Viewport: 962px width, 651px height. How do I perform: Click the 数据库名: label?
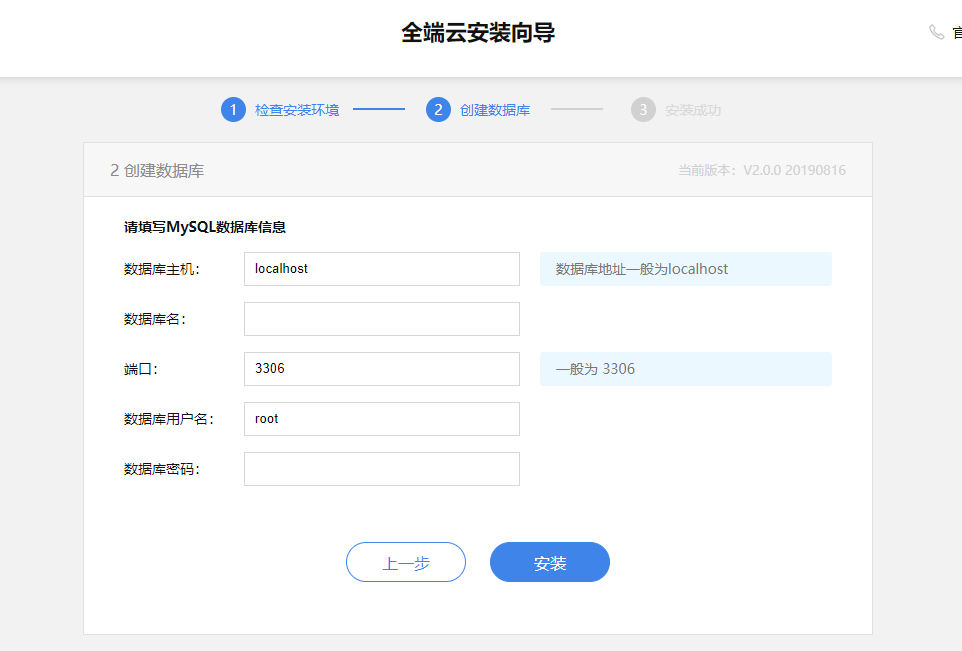pyautogui.click(x=155, y=319)
